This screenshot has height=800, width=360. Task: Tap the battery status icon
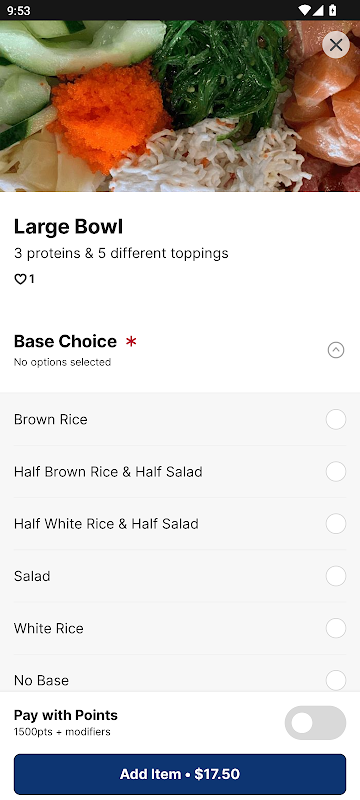(x=333, y=10)
